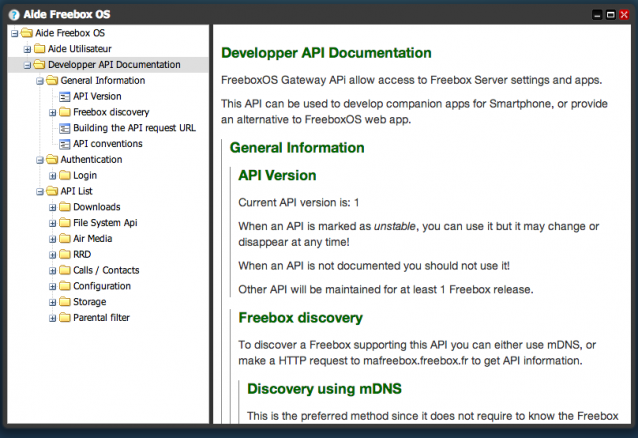This screenshot has width=638, height=438.
Task: Click the Developper API Documentation folder icon
Action: (39, 64)
